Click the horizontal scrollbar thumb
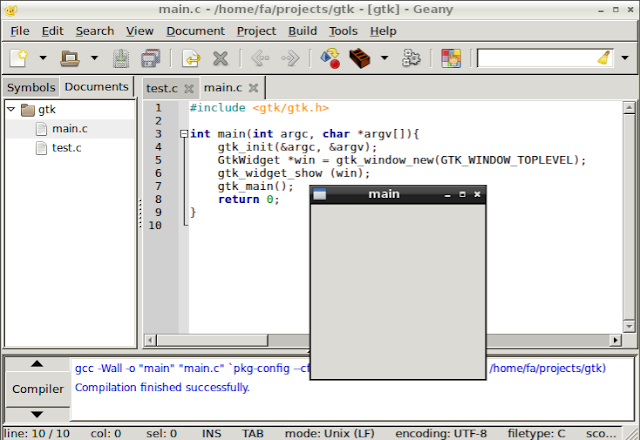The image size is (640, 440). coord(212,340)
